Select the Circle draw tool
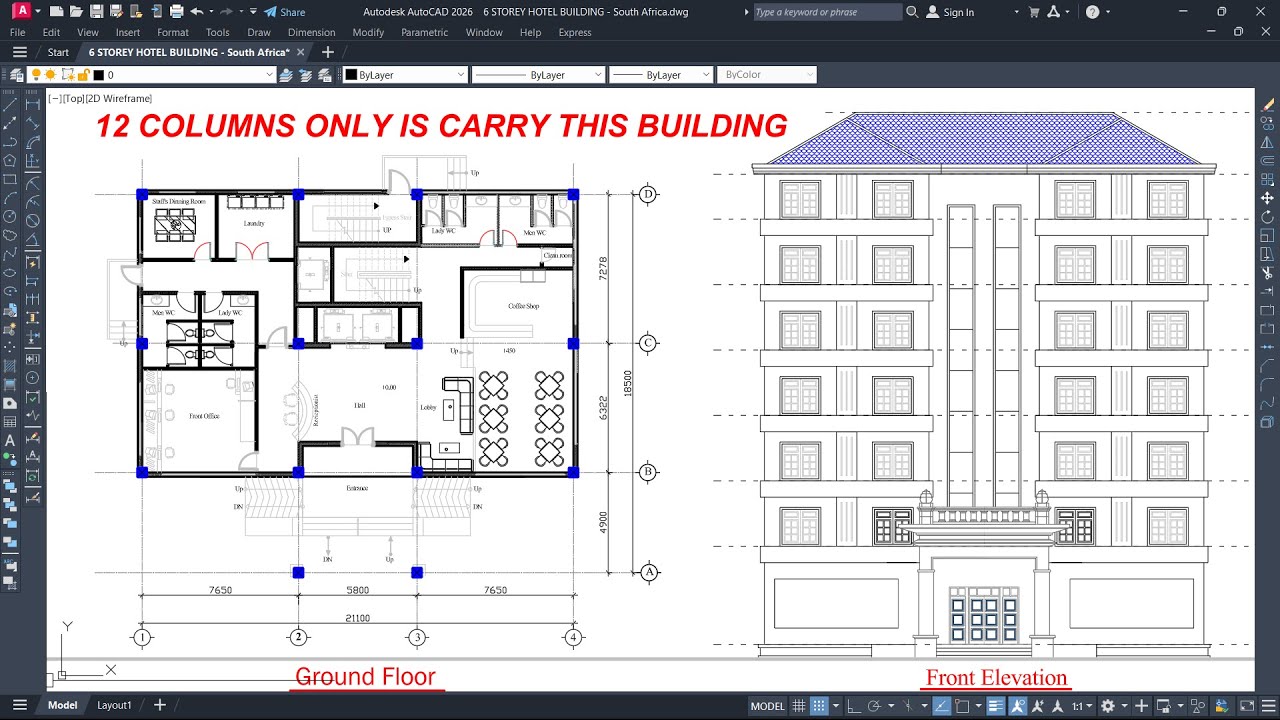Image resolution: width=1280 pixels, height=720 pixels. (10, 216)
